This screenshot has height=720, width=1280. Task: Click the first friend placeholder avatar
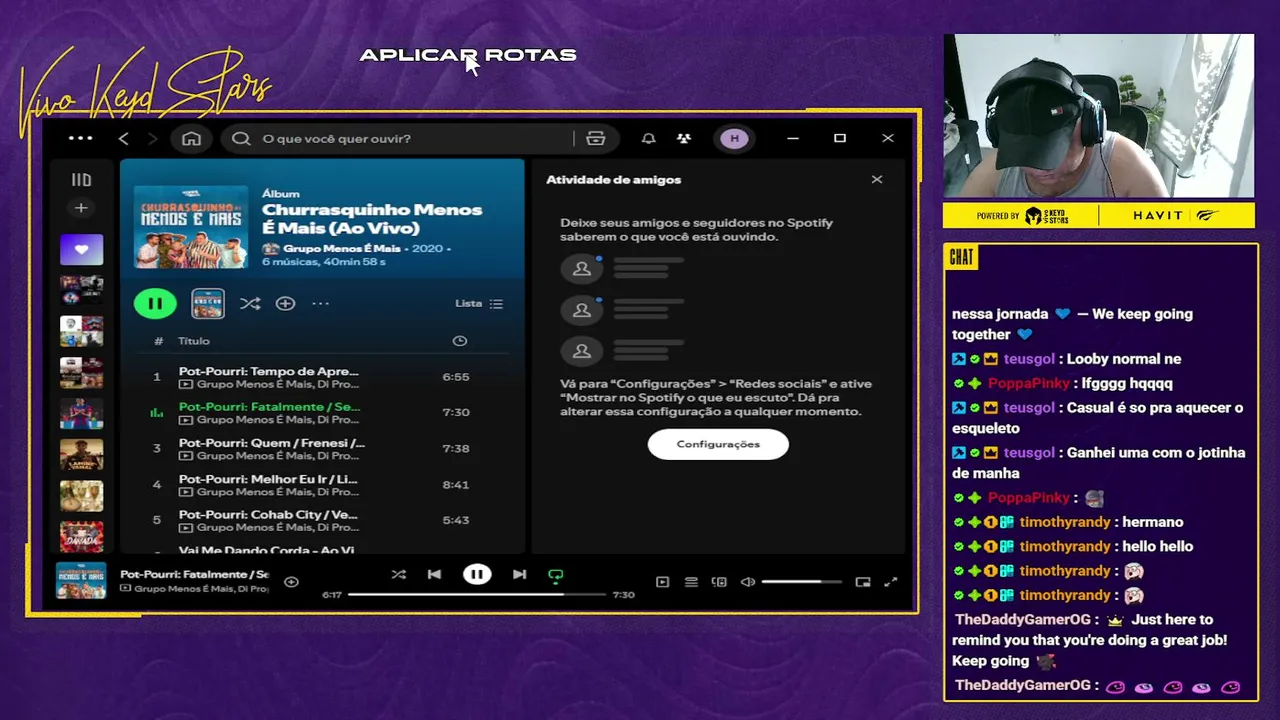tap(581, 269)
